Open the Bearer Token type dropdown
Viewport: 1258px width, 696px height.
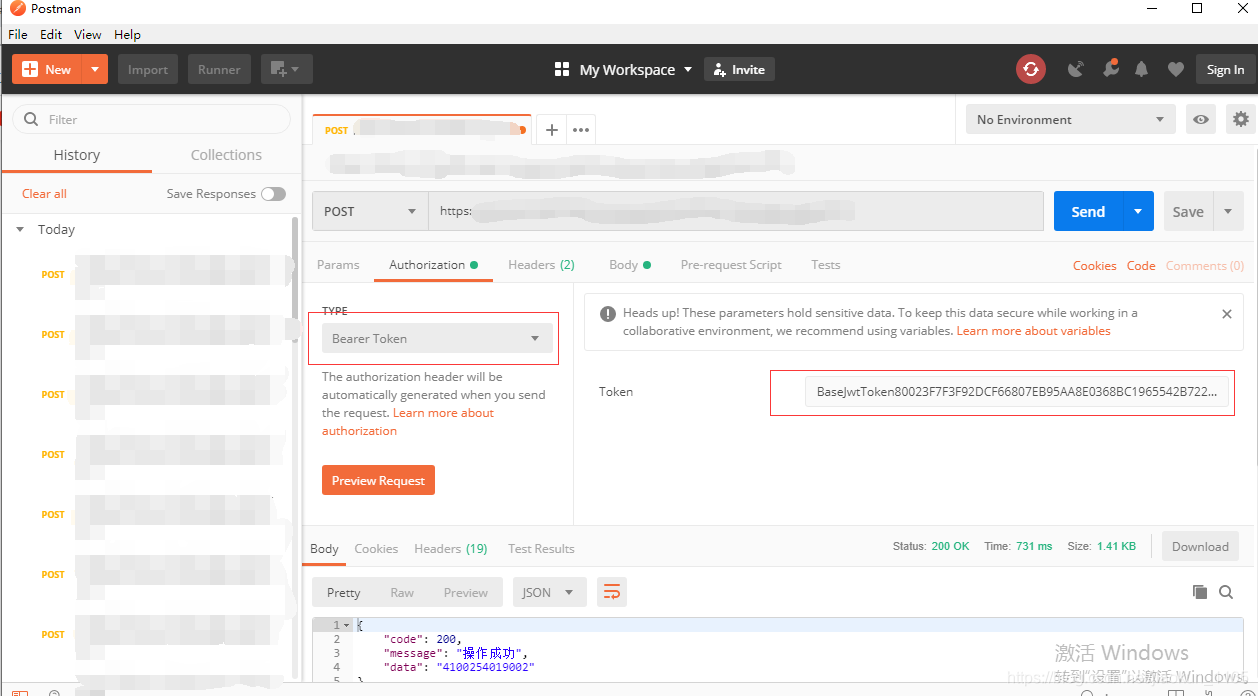pyautogui.click(x=437, y=338)
